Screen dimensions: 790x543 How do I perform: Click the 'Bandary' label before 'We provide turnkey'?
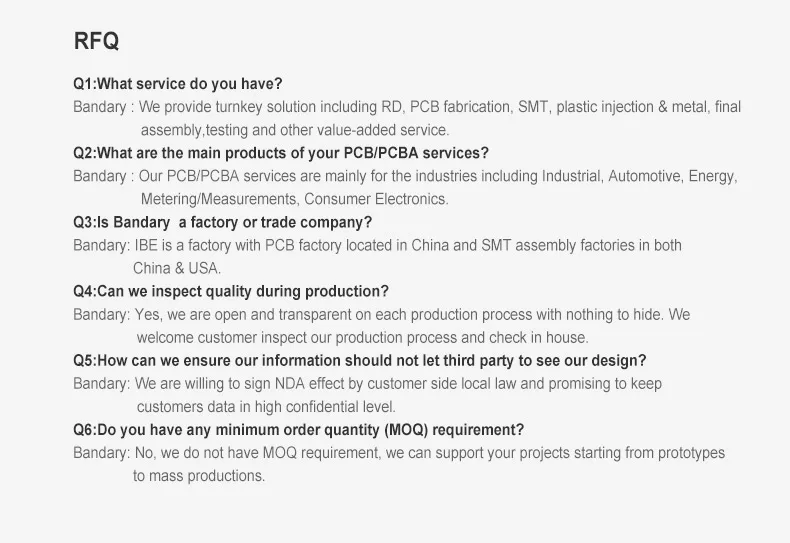(99, 107)
